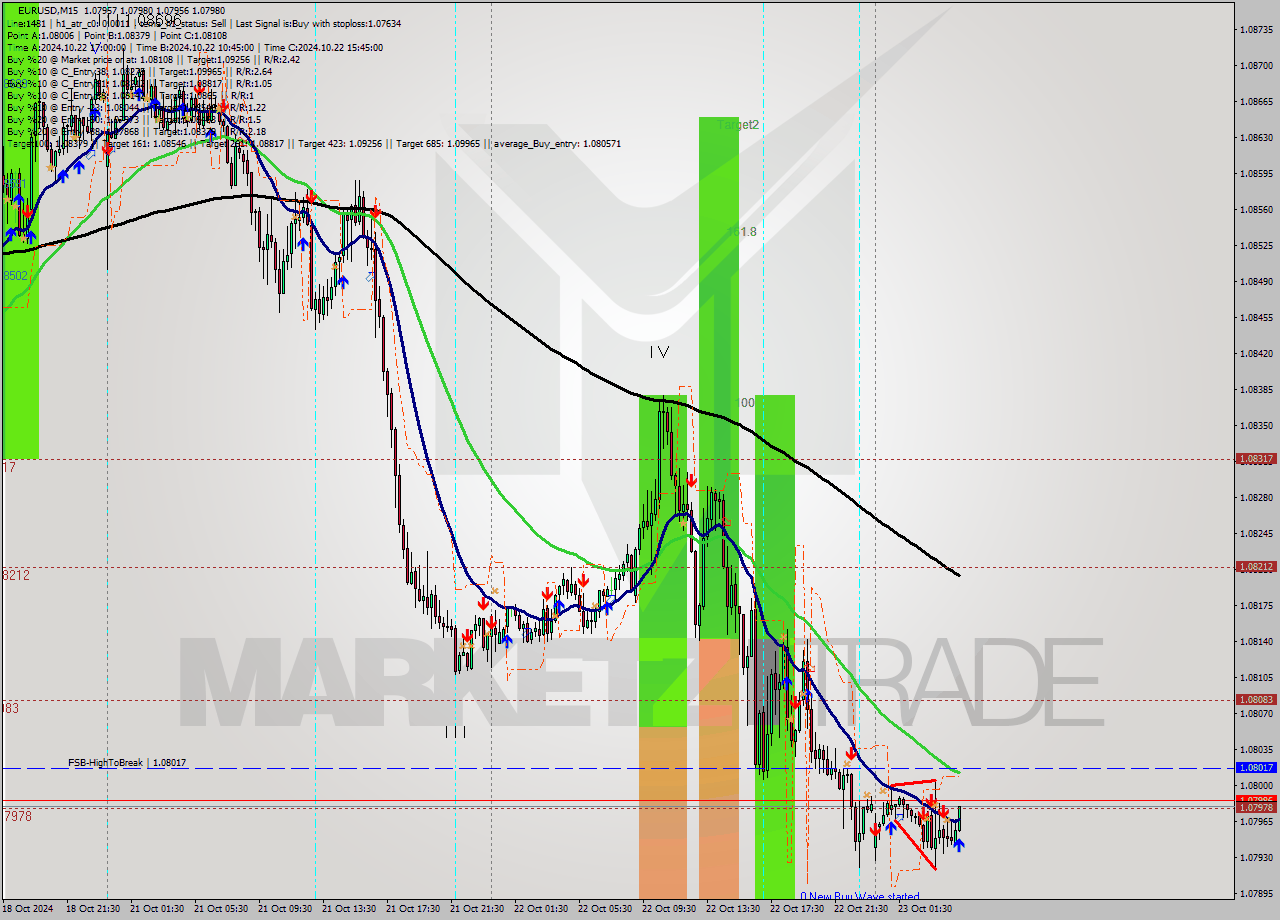This screenshot has width=1280, height=920.
Task: Click '0 New Buy Wave started' text
Action: point(860,897)
